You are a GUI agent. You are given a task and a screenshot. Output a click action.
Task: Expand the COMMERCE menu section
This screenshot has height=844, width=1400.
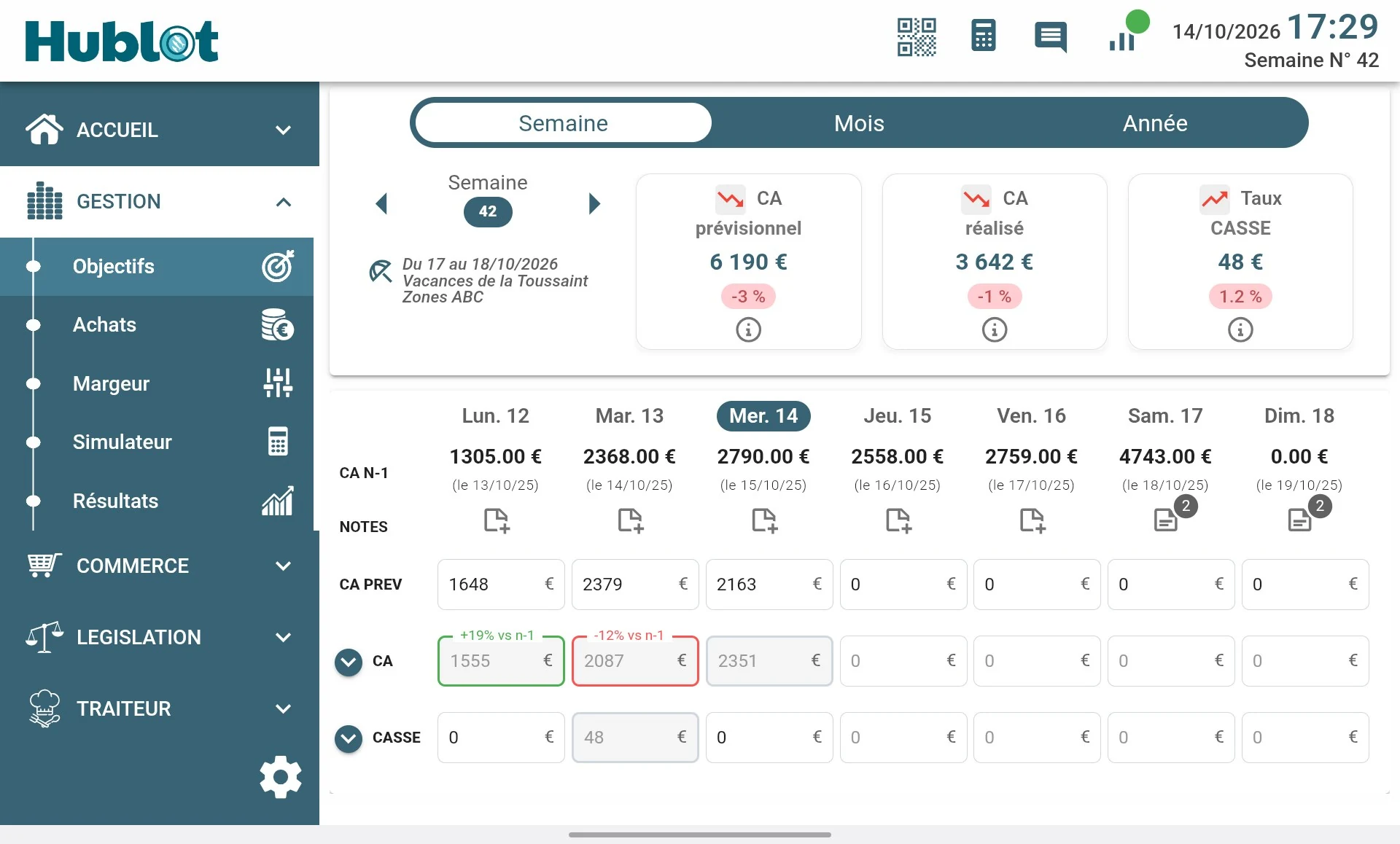[160, 566]
